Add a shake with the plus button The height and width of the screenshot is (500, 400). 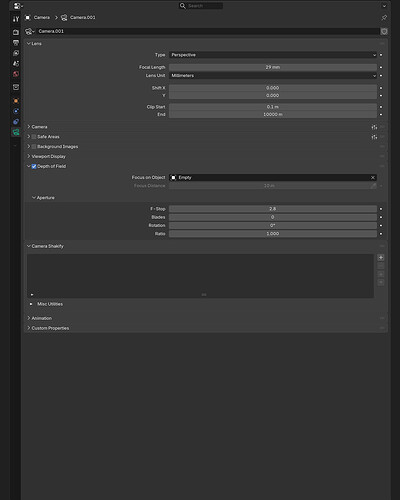click(x=381, y=258)
